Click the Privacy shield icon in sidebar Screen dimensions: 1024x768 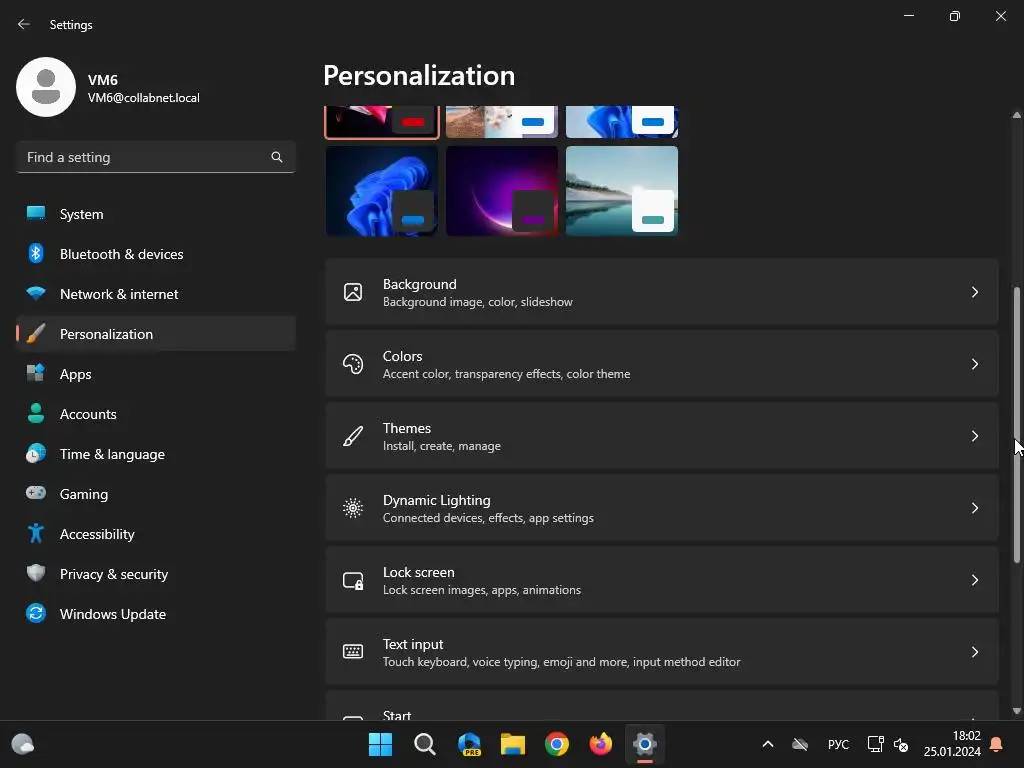[x=36, y=573]
